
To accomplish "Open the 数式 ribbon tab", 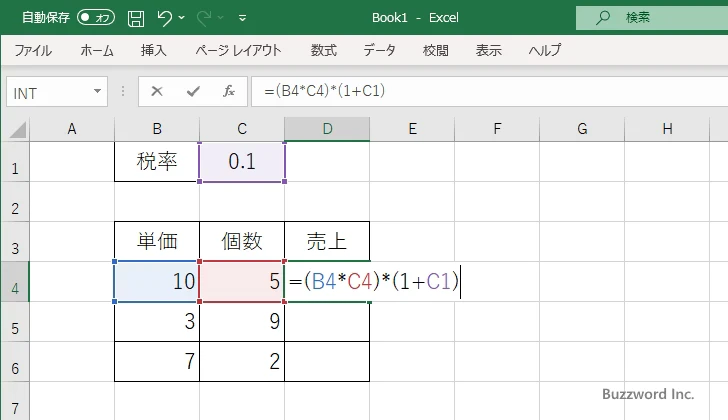I will pyautogui.click(x=324, y=50).
